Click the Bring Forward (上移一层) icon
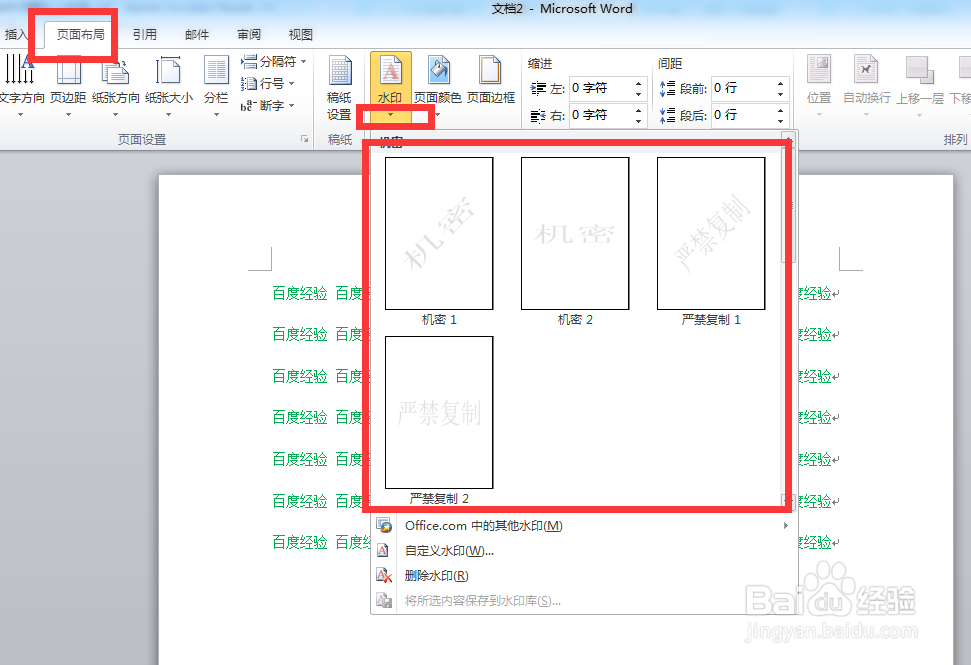 [x=920, y=69]
